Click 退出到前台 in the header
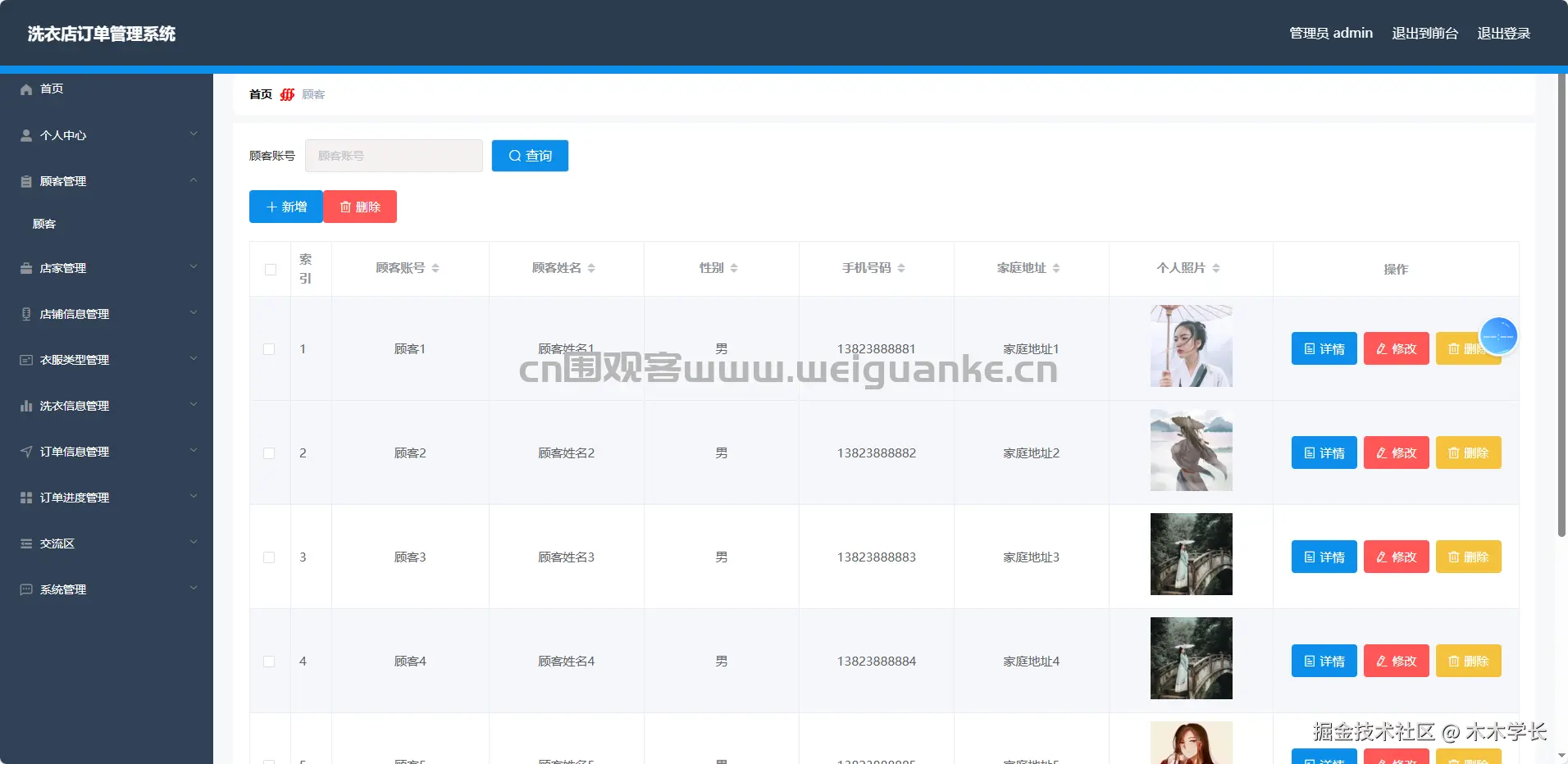The height and width of the screenshot is (764, 1568). coord(1425,33)
